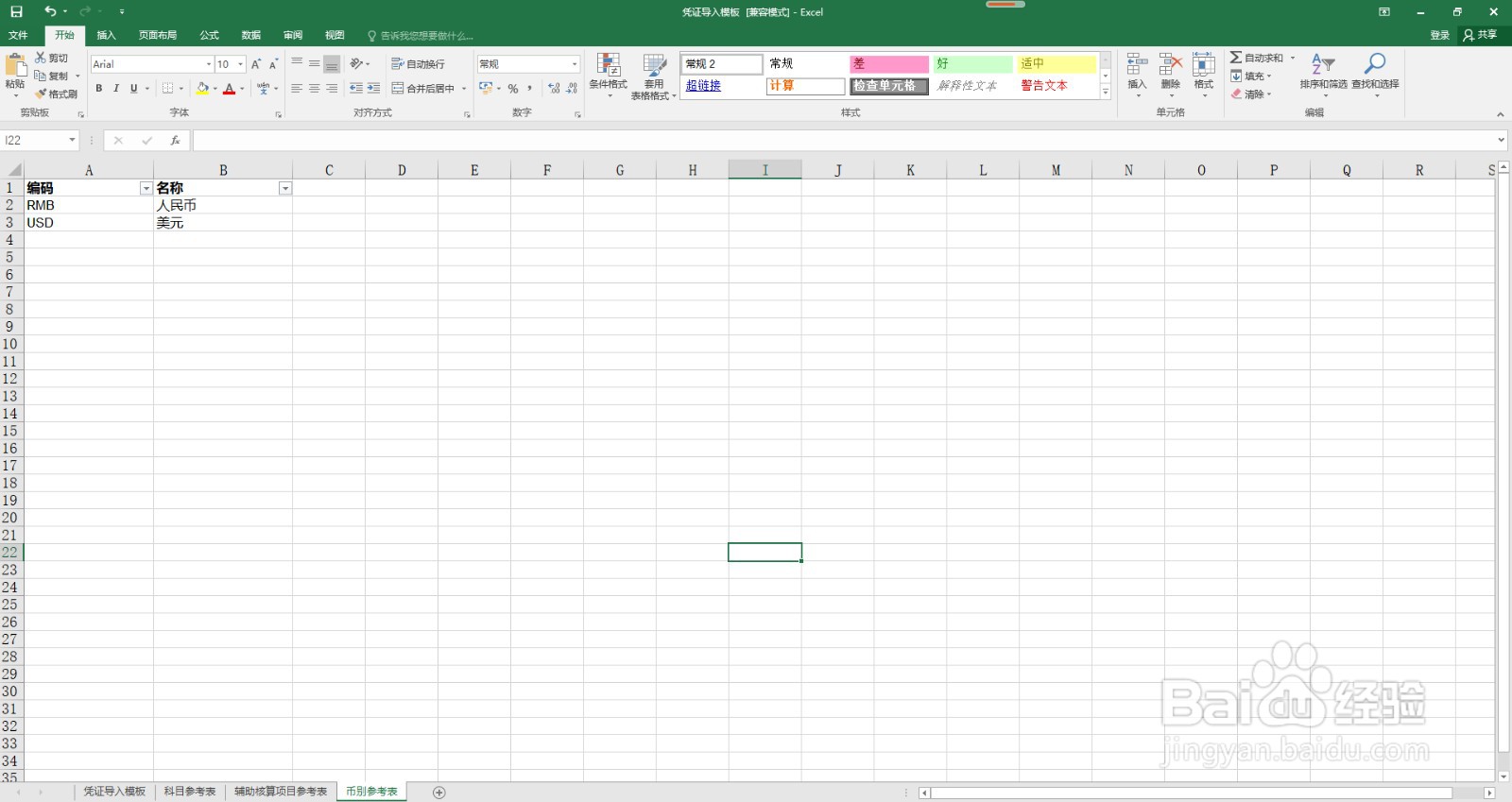
Task: Toggle Bold formatting
Action: click(x=98, y=88)
